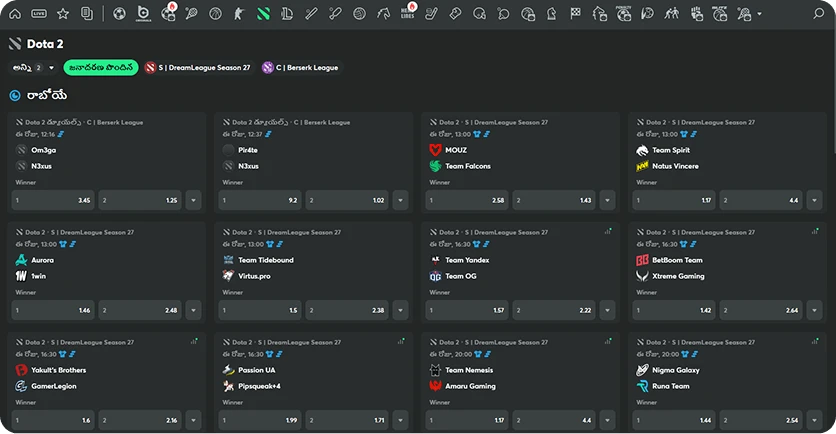The width and height of the screenshot is (836, 434).
Task: Expand more markets for Om3ga vs N3xus
Action: pyautogui.click(x=193, y=201)
